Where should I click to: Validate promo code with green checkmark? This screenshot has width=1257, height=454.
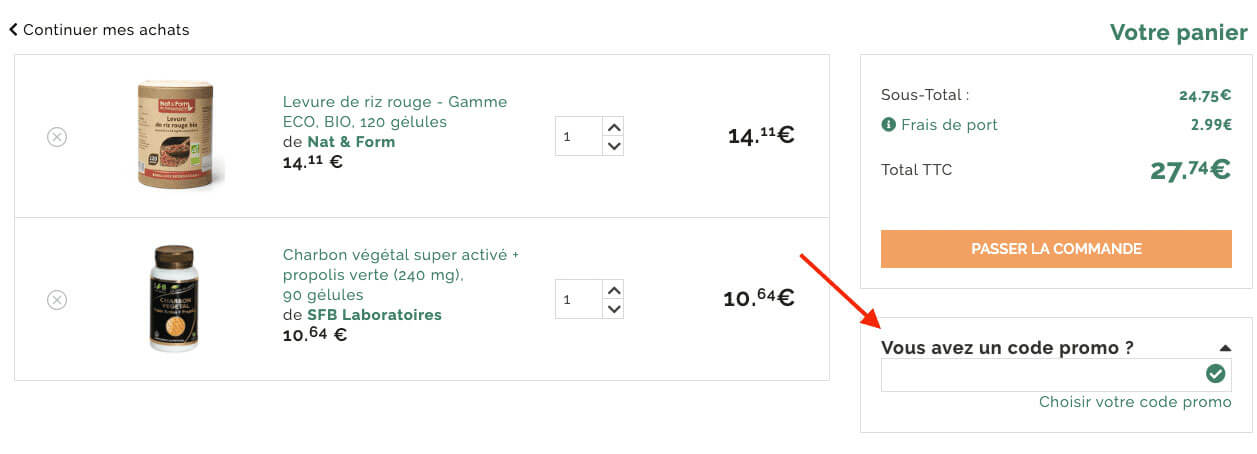[1215, 374]
